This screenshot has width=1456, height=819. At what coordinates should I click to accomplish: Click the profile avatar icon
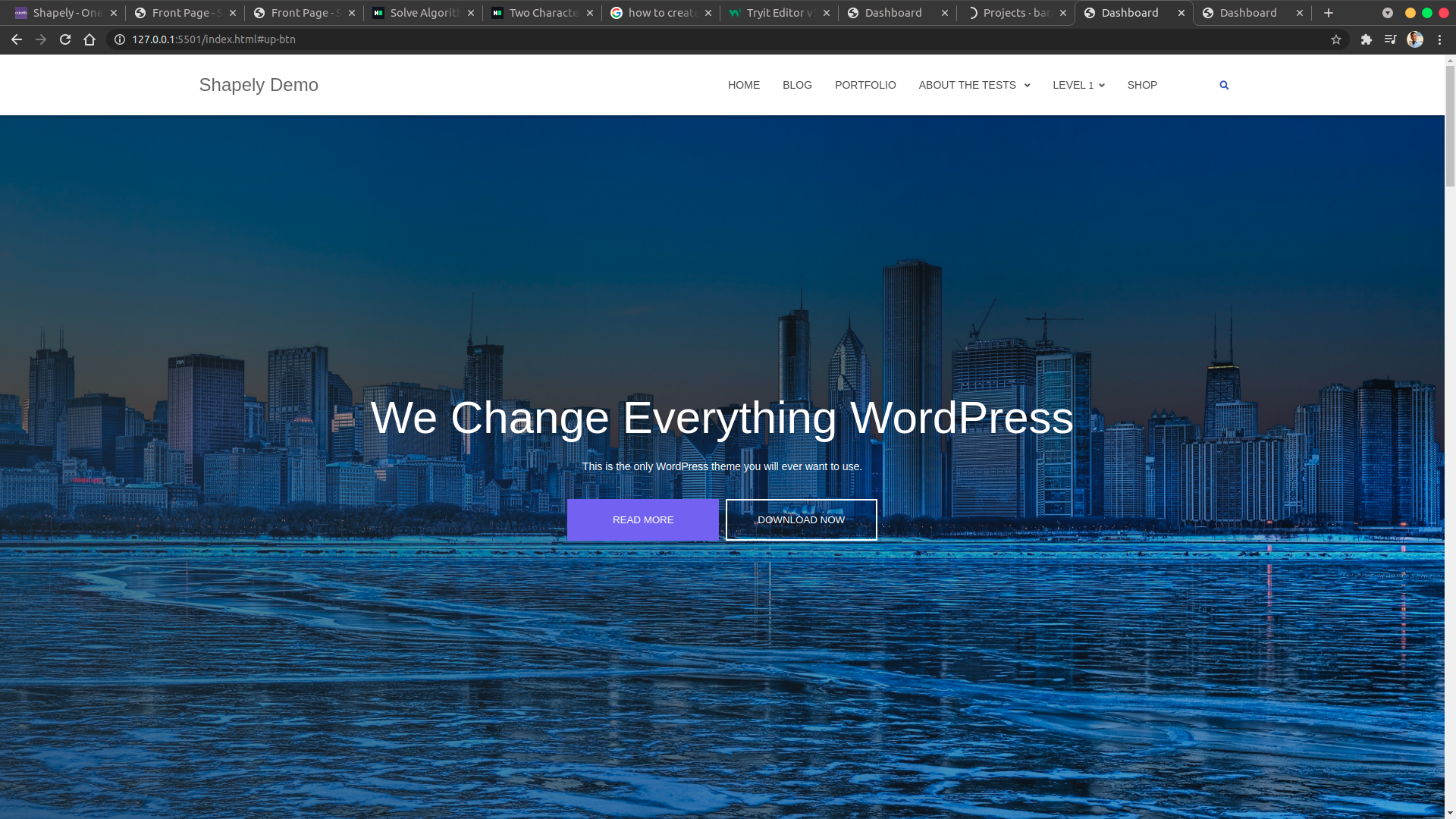[1415, 39]
